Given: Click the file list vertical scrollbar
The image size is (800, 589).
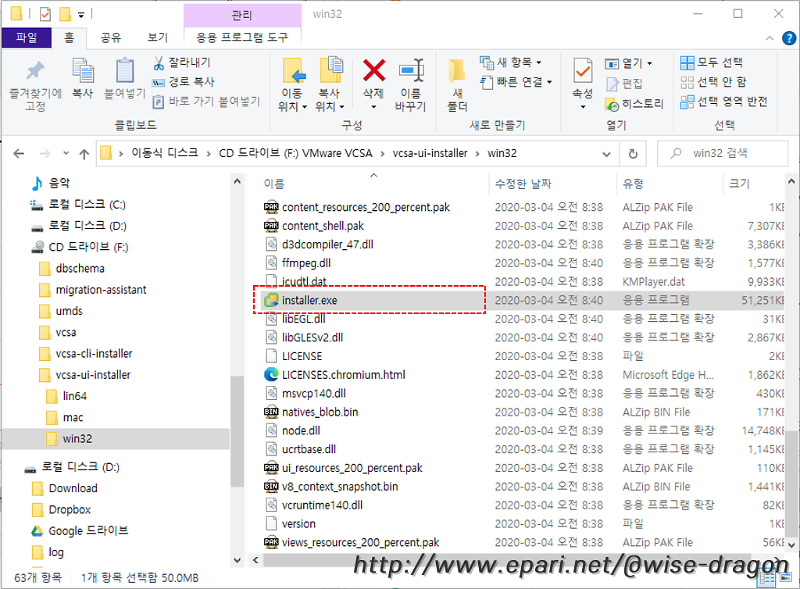Looking at the screenshot, I should point(791,483).
